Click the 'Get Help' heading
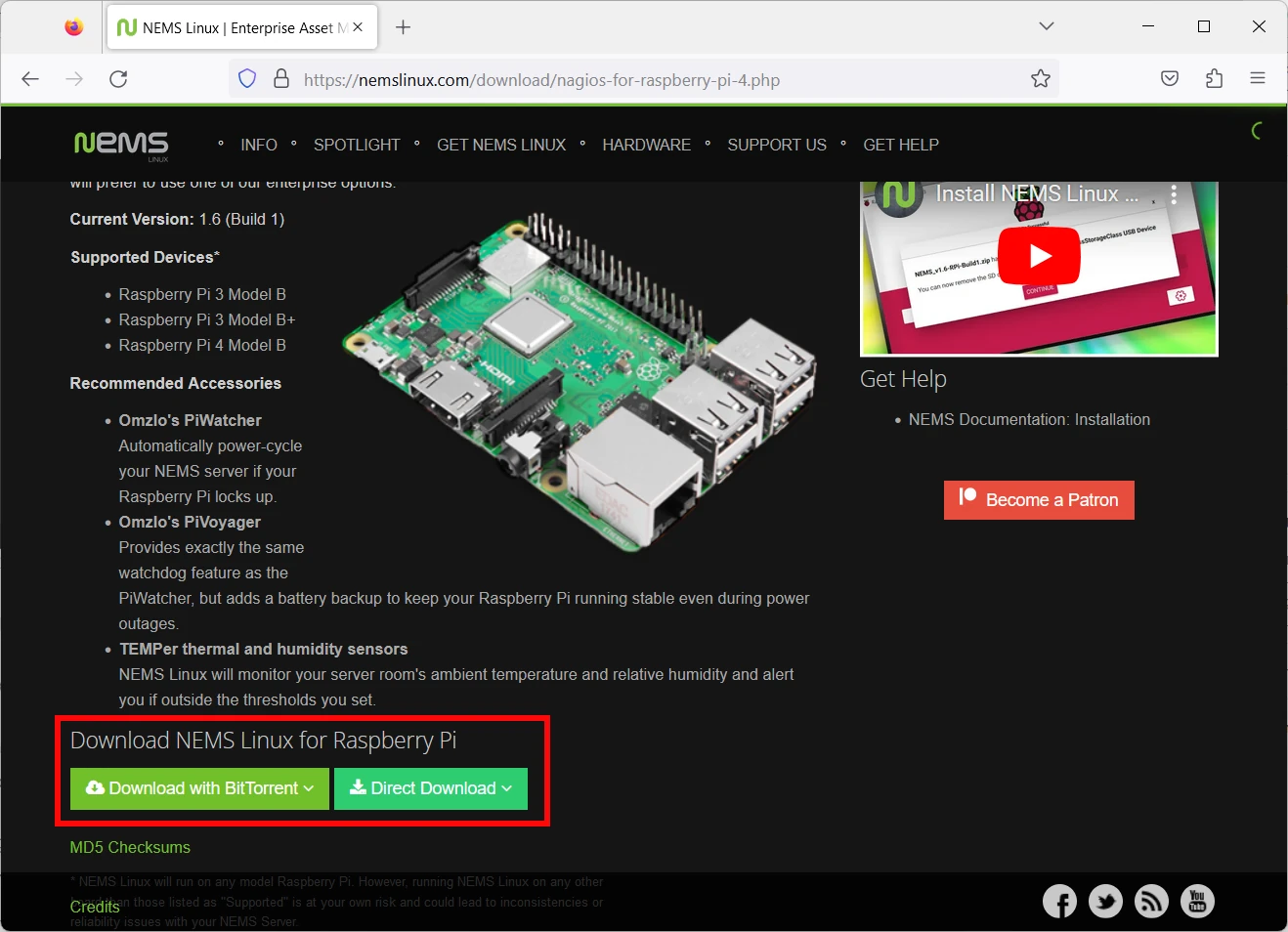This screenshot has width=1288, height=932. tap(903, 379)
